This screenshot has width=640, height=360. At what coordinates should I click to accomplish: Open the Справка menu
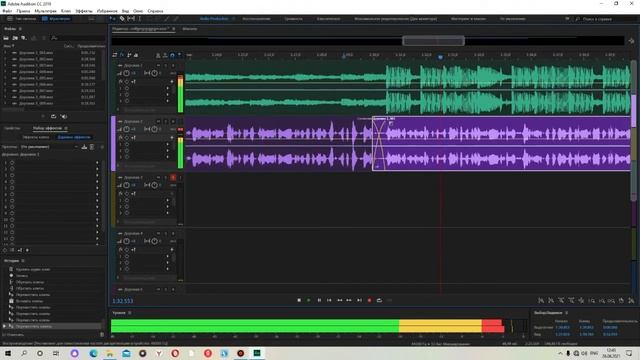pyautogui.click(x=155, y=11)
